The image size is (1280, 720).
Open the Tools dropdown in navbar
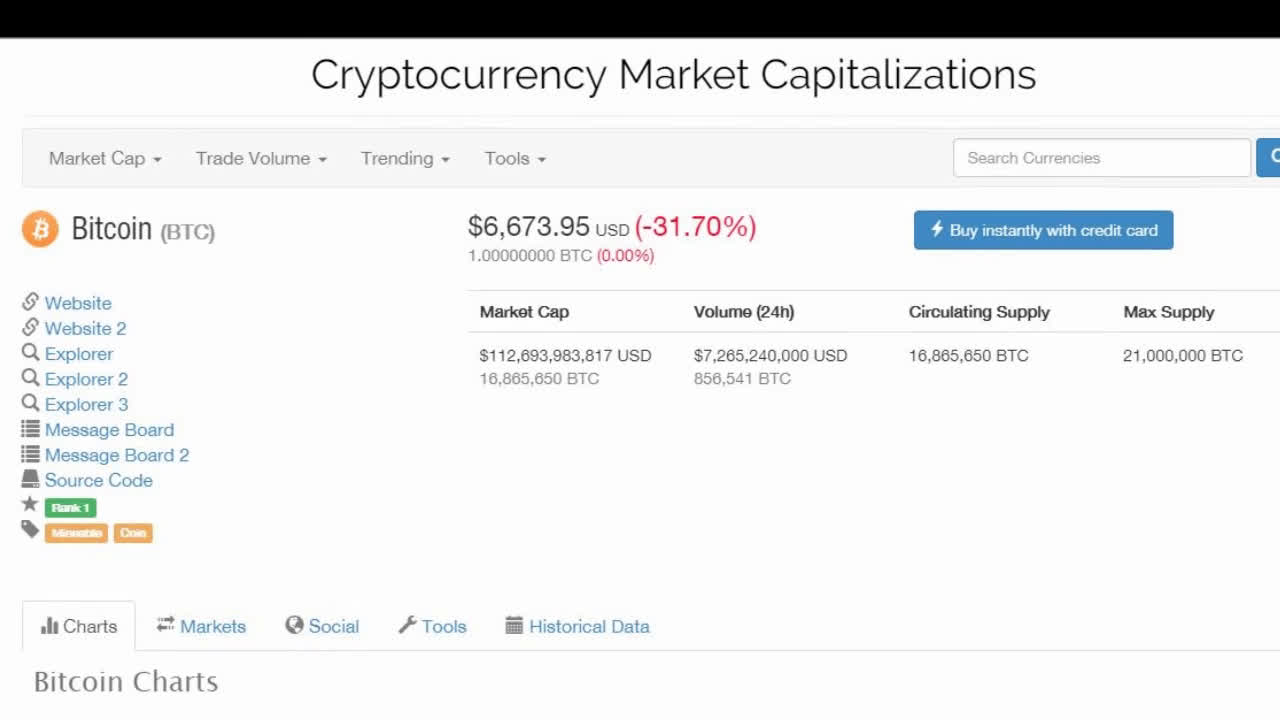515,158
